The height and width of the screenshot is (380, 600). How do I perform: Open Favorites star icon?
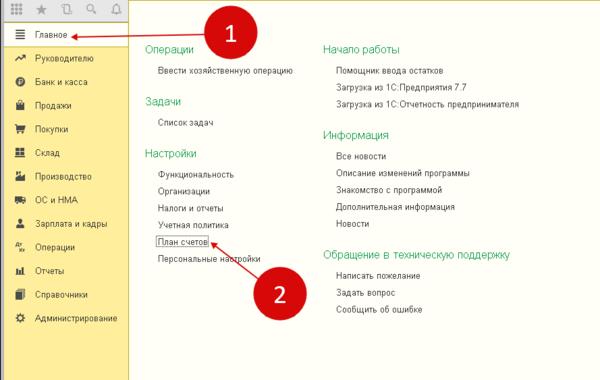pyautogui.click(x=41, y=9)
